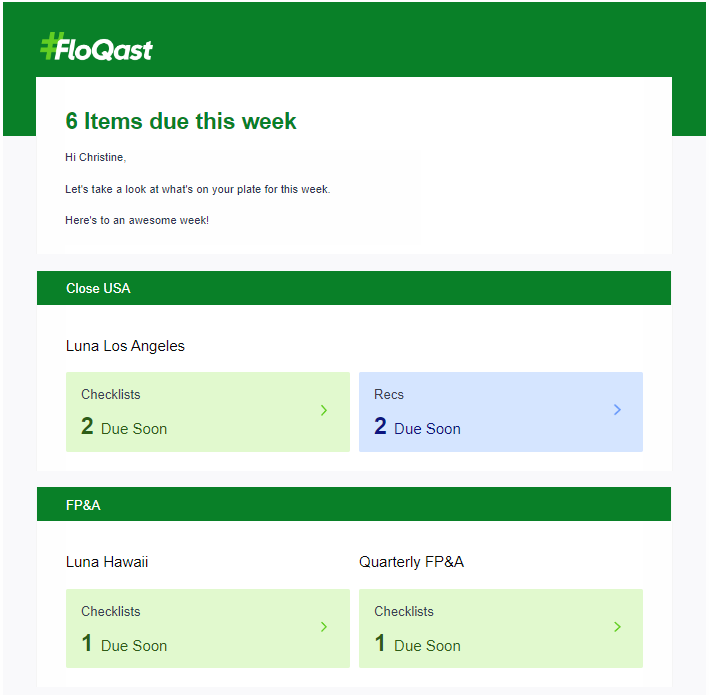Click the Quarterly FP&A entity name

pyautogui.click(x=411, y=562)
